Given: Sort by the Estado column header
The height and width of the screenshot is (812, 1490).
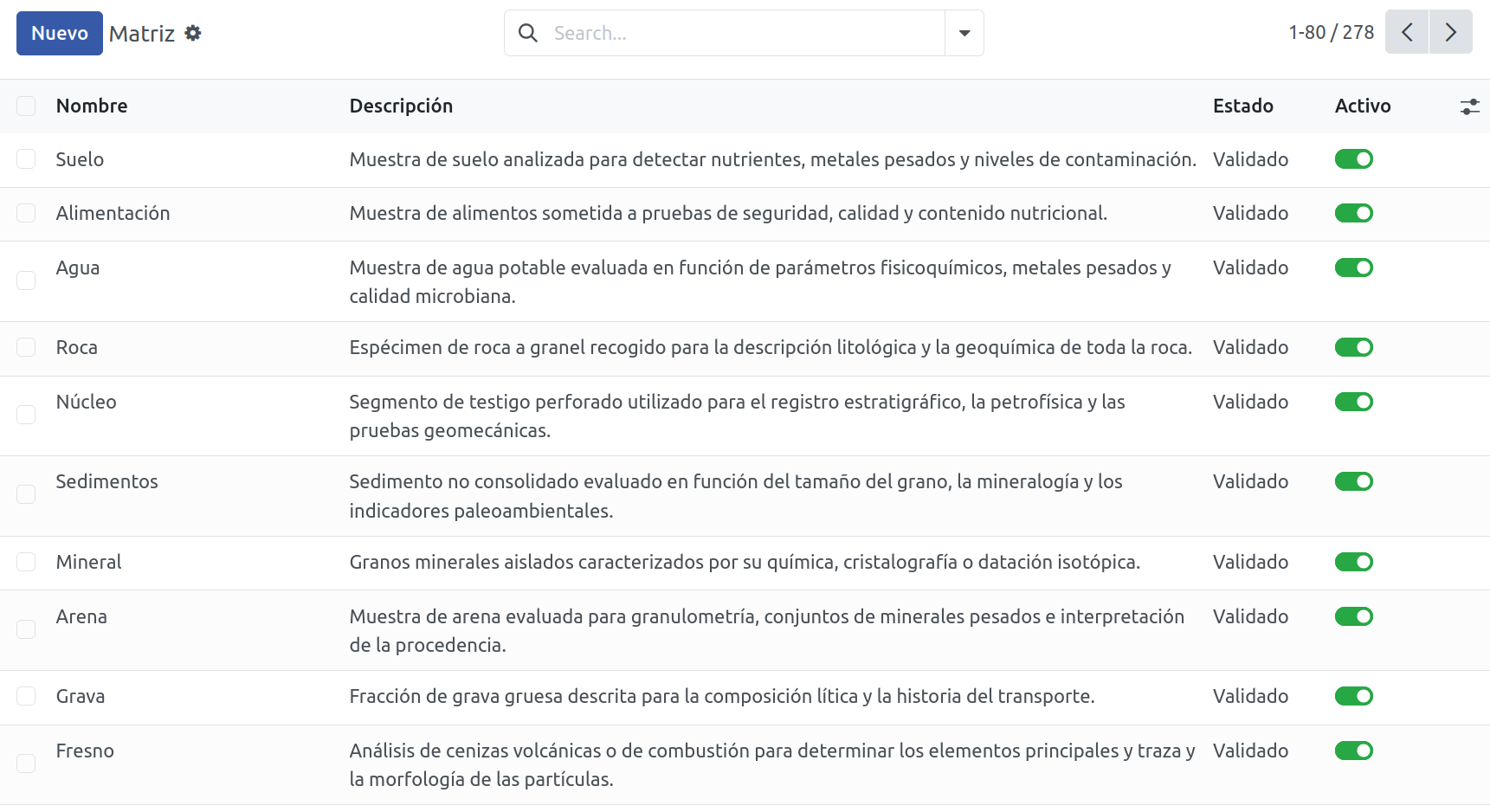Looking at the screenshot, I should click(x=1243, y=106).
